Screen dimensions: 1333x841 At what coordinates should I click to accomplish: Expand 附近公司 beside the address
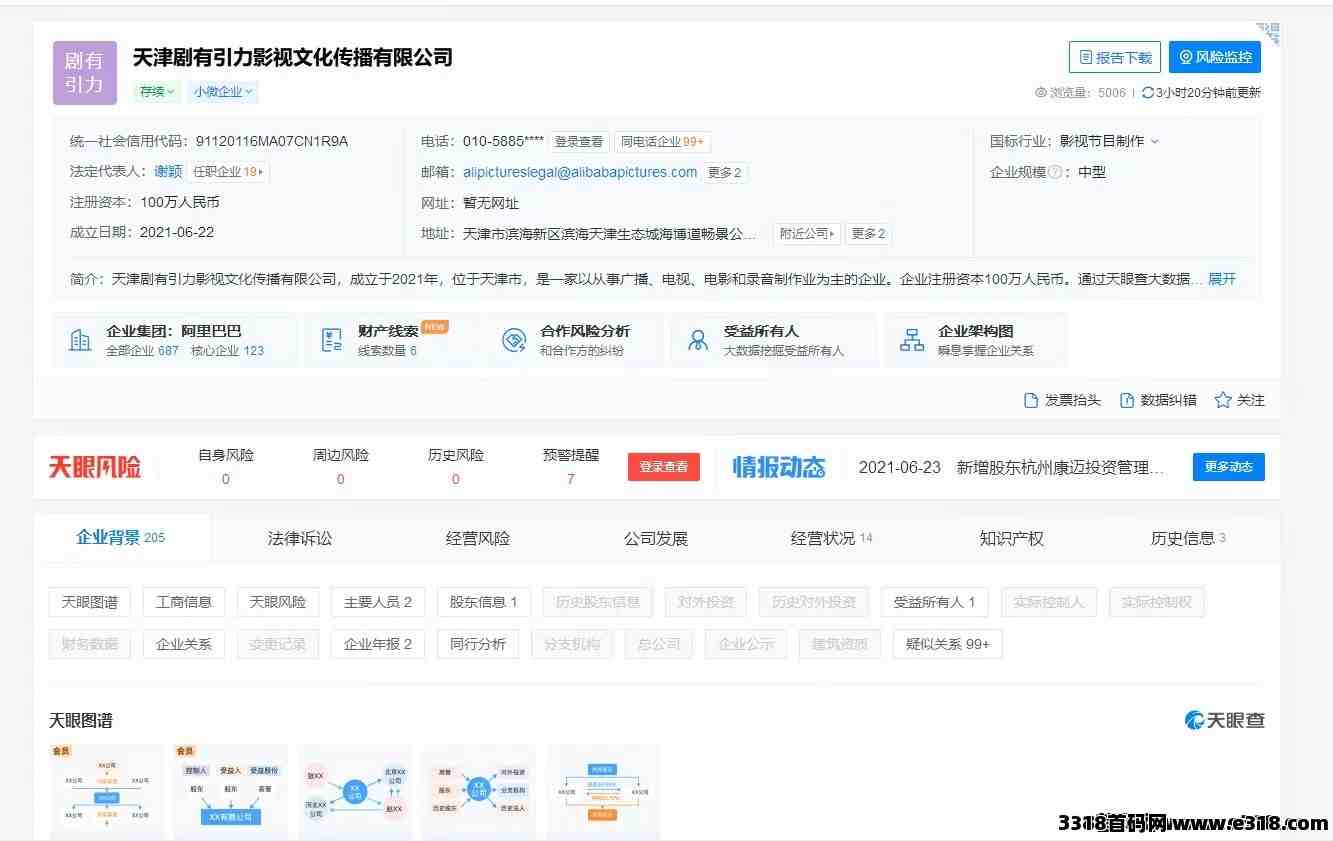tap(807, 233)
